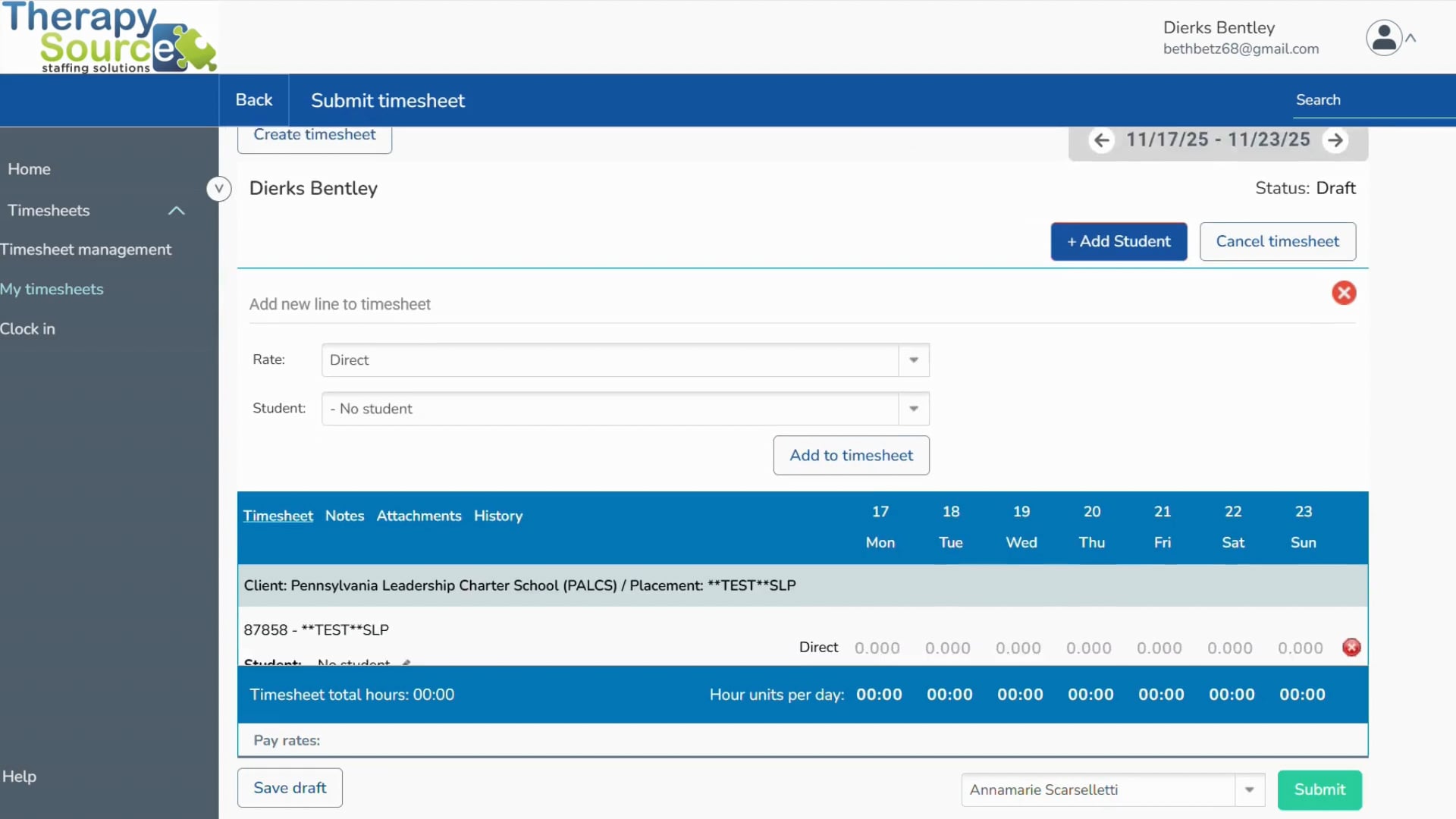Image resolution: width=1456 pixels, height=819 pixels.
Task: Click Add to timesheet button
Action: point(852,455)
